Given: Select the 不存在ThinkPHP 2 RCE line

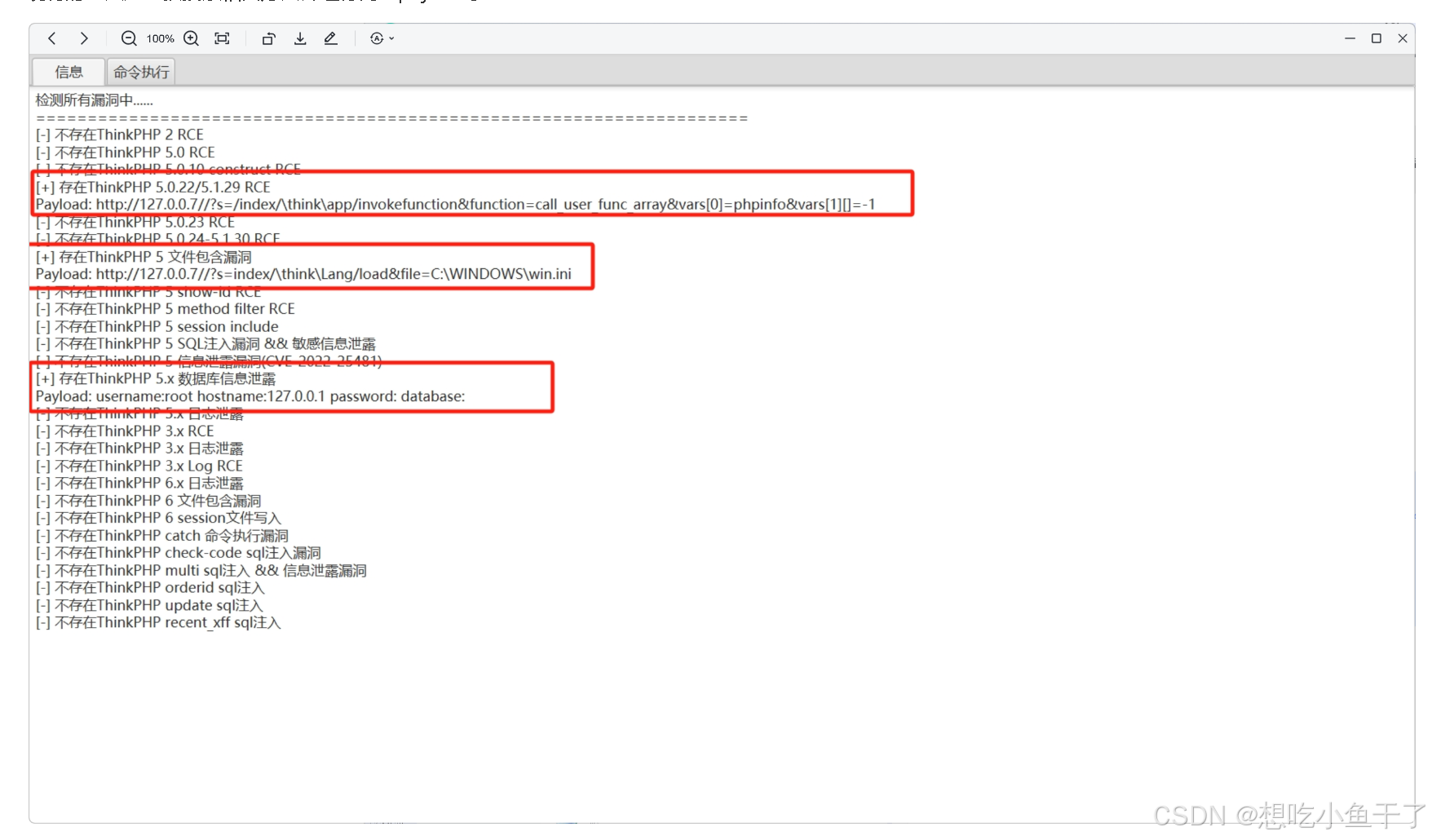Looking at the screenshot, I should click(120, 135).
